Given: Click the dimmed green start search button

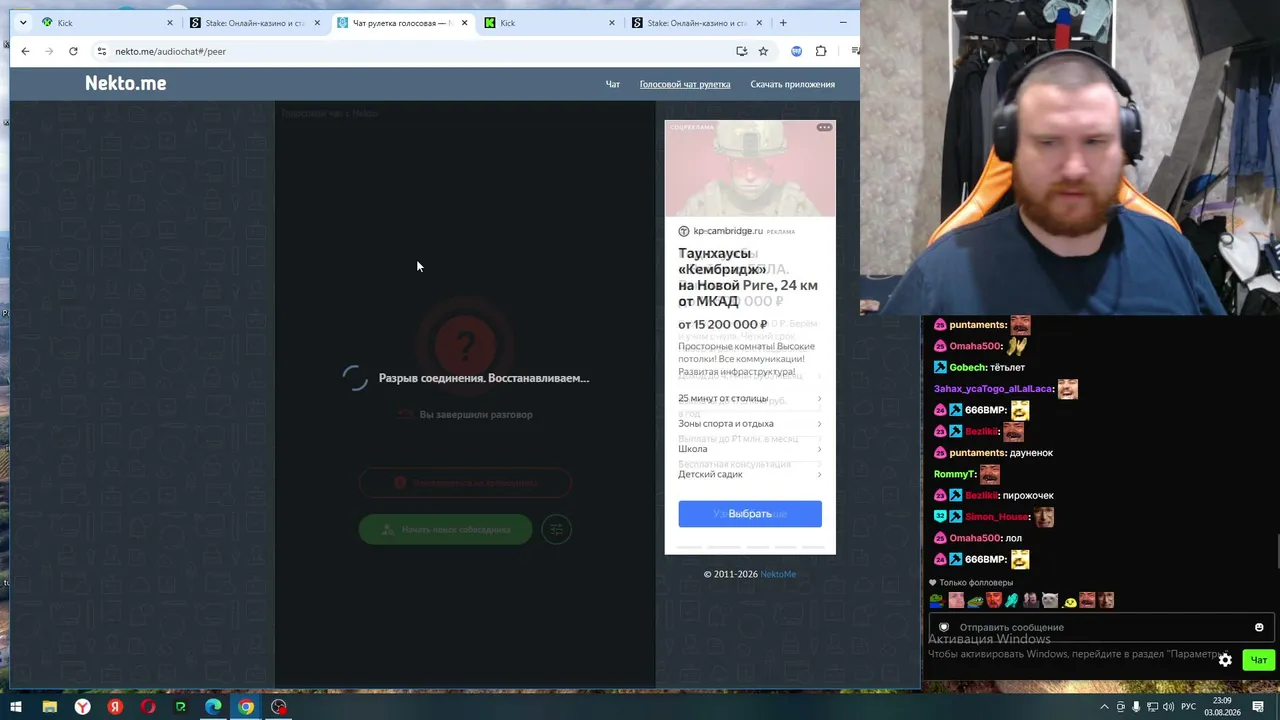Looking at the screenshot, I should 445,529.
